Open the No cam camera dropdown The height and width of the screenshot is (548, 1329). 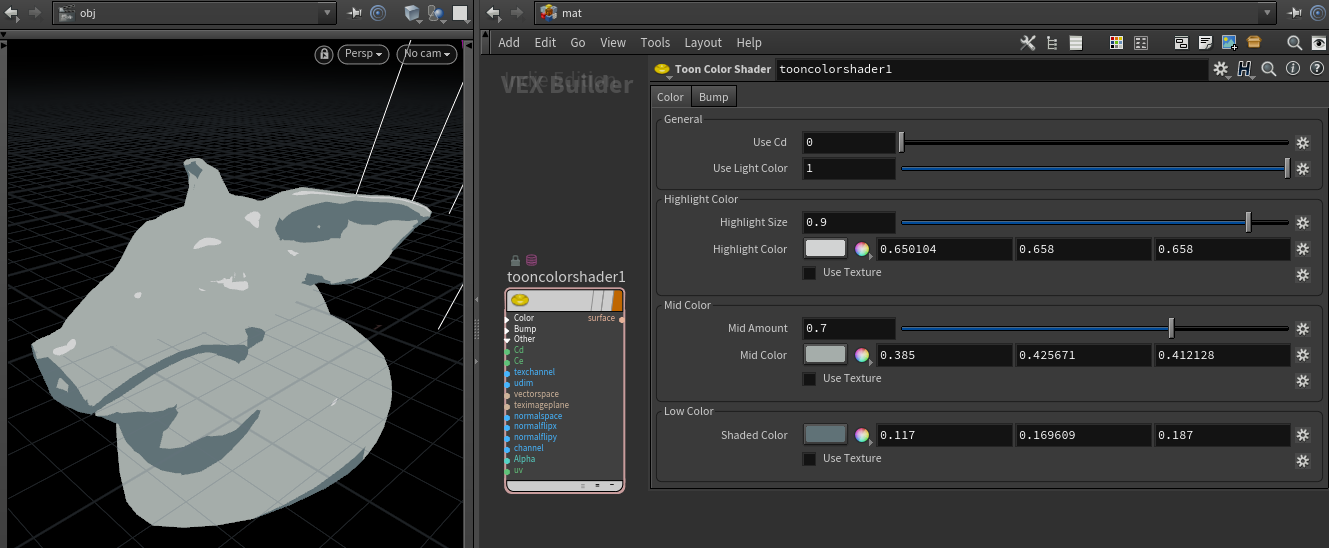pos(426,54)
